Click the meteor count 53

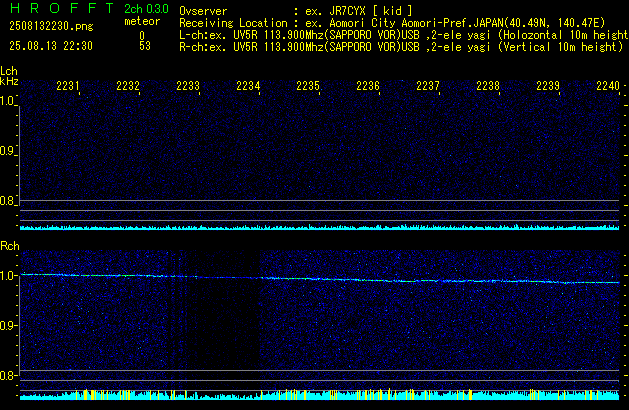[x=145, y=46]
